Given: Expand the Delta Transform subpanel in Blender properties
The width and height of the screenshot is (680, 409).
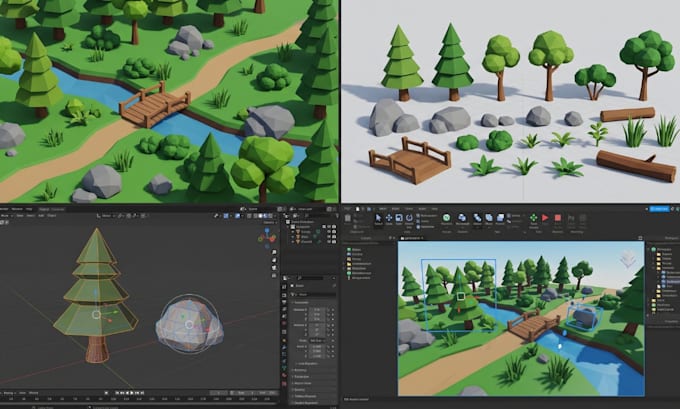Looking at the screenshot, I should pos(309,363).
